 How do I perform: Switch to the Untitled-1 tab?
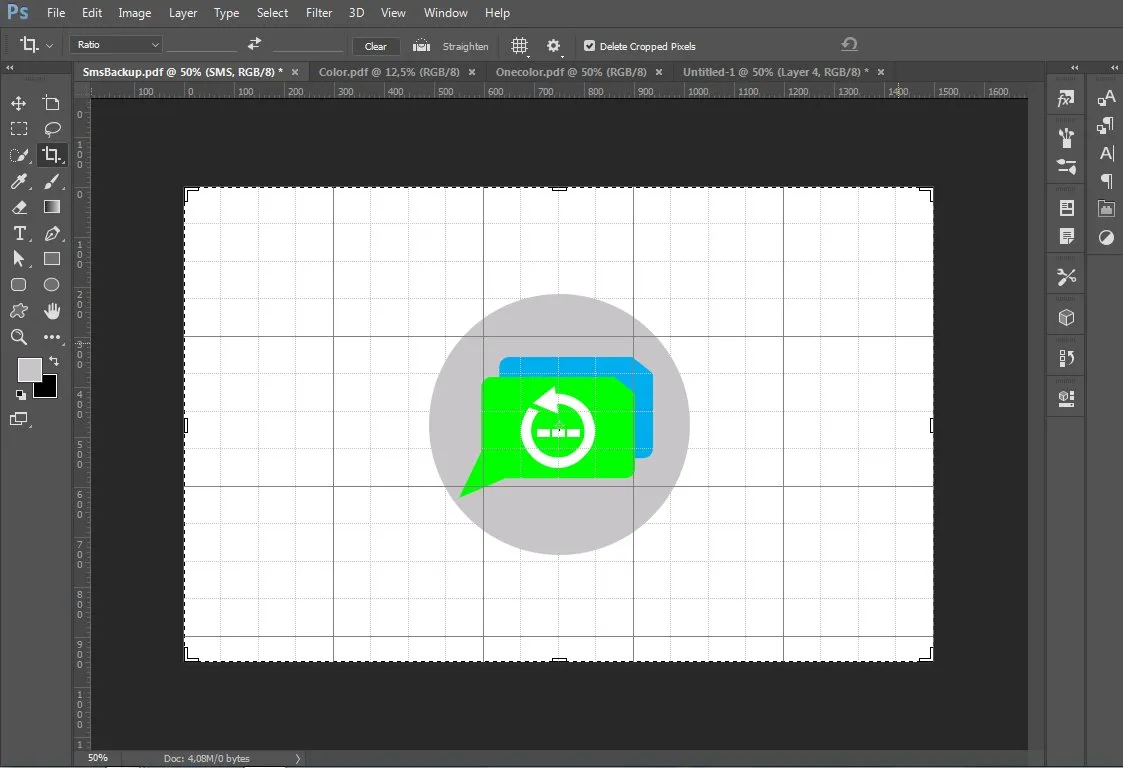(x=776, y=72)
